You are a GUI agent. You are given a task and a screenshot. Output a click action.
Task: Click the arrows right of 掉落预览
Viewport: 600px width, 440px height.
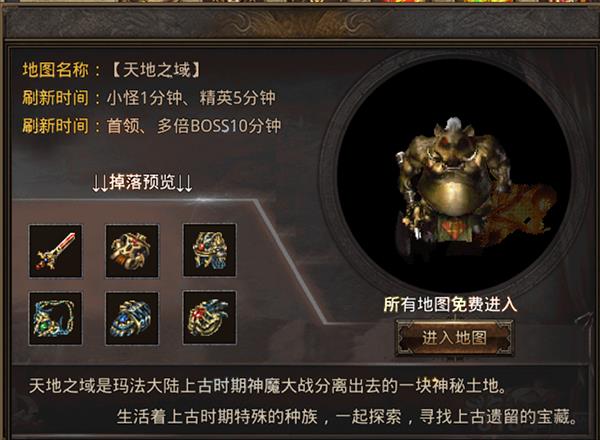click(x=184, y=183)
